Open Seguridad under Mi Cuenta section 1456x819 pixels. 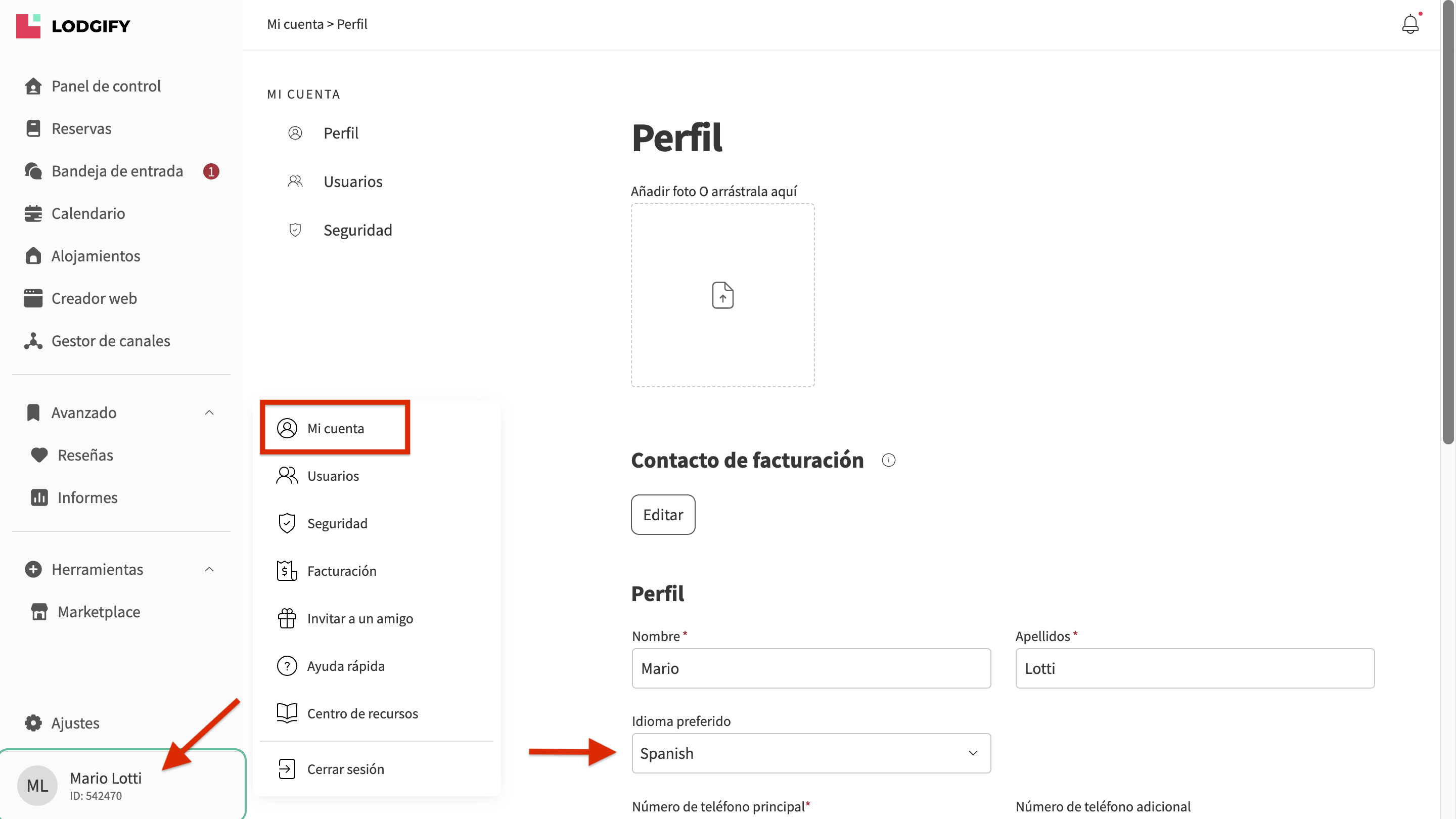[x=357, y=230]
